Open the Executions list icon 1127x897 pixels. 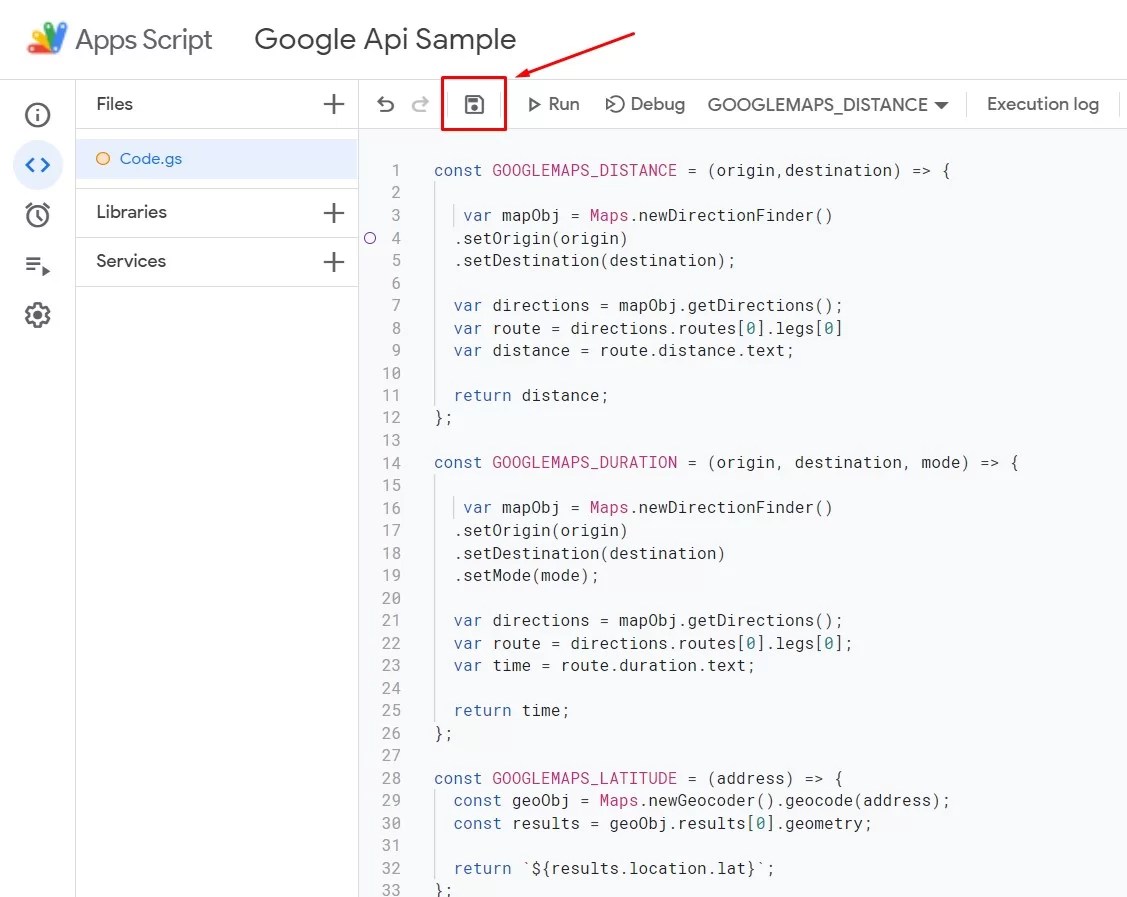(x=37, y=265)
